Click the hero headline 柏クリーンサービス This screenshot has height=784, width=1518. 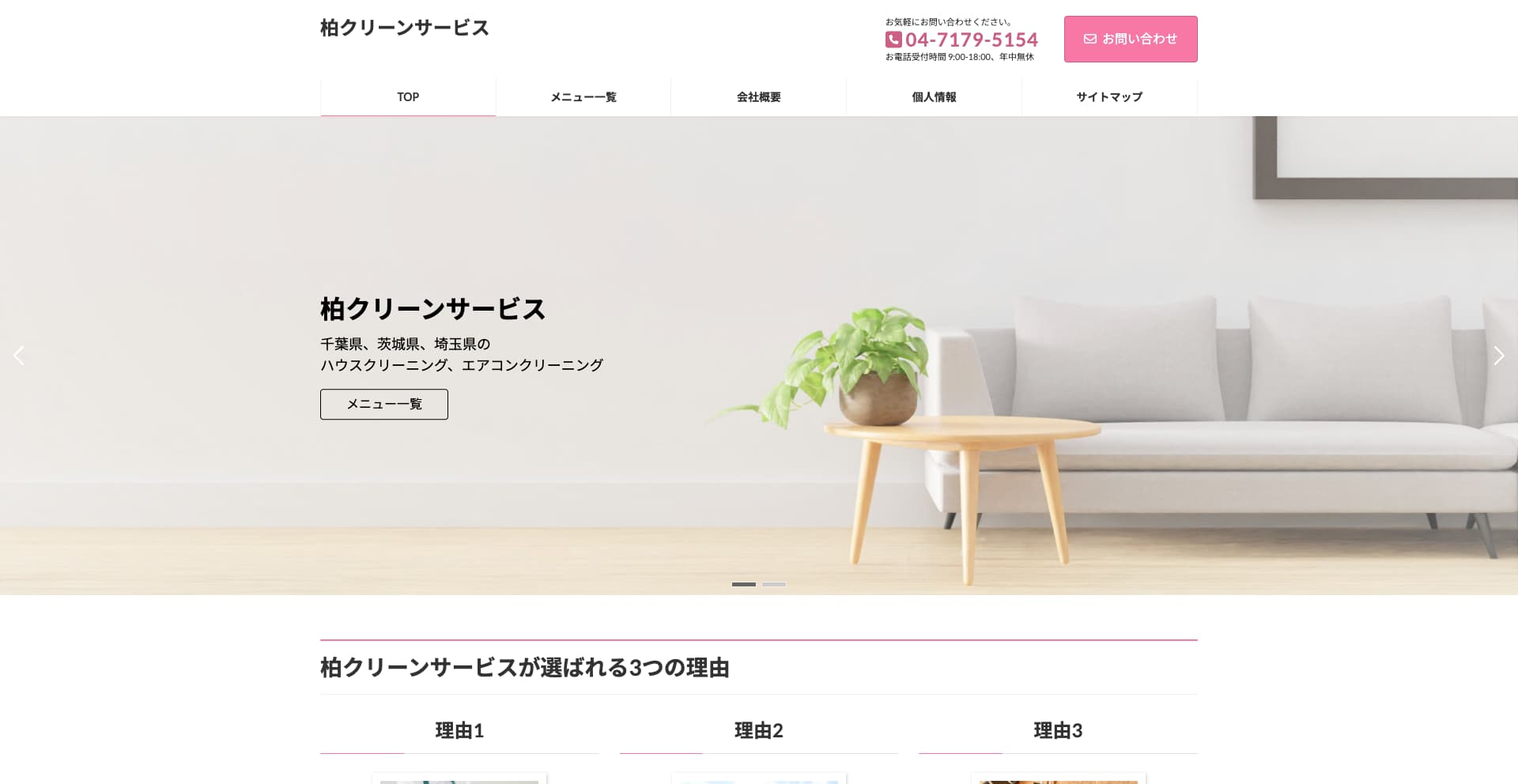433,309
